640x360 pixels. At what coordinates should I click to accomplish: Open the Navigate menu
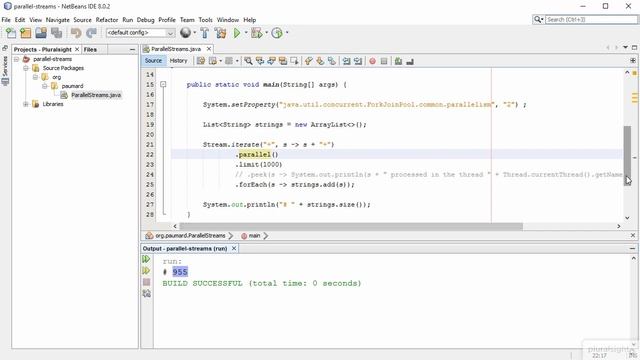coord(58,20)
